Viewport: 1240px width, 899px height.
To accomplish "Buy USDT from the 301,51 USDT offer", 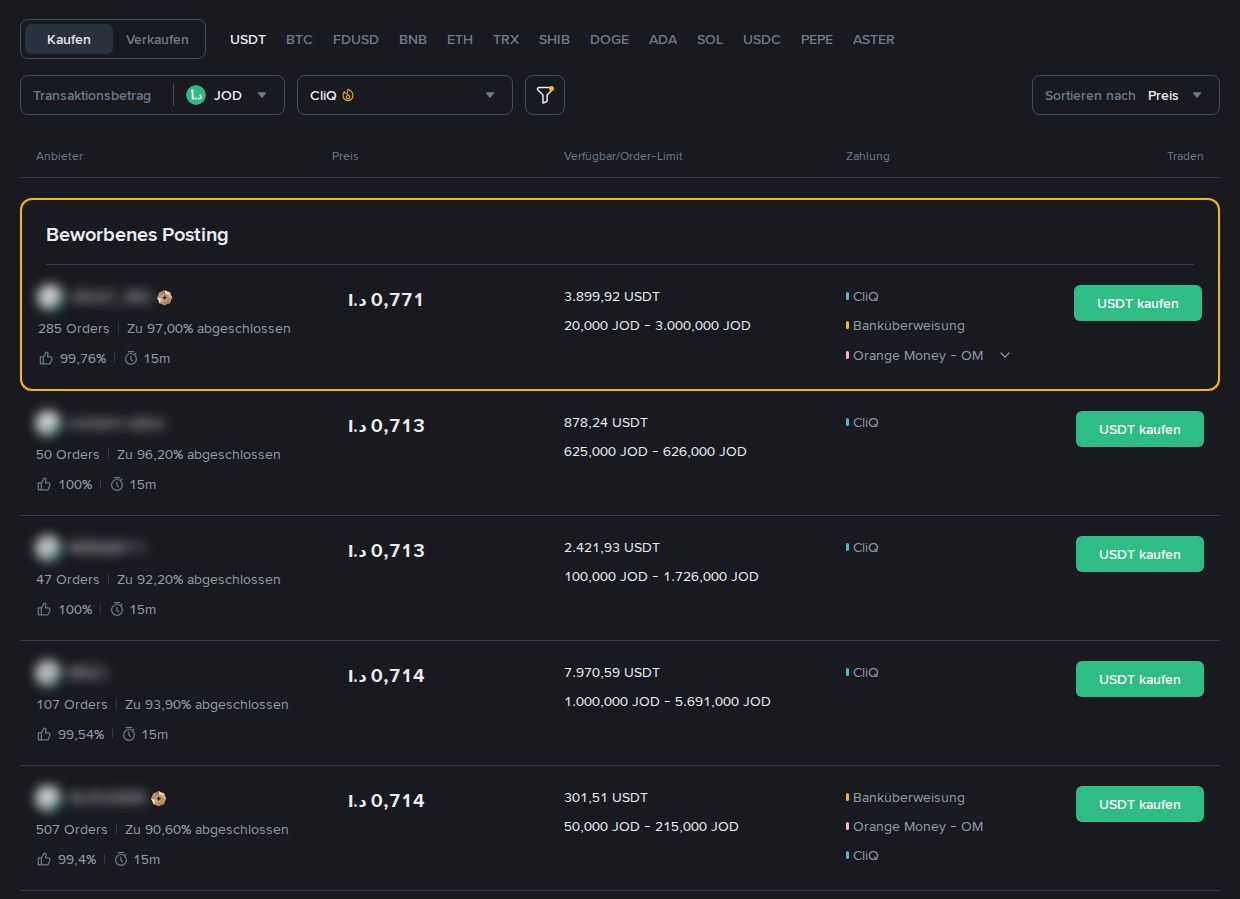I will click(x=1140, y=804).
